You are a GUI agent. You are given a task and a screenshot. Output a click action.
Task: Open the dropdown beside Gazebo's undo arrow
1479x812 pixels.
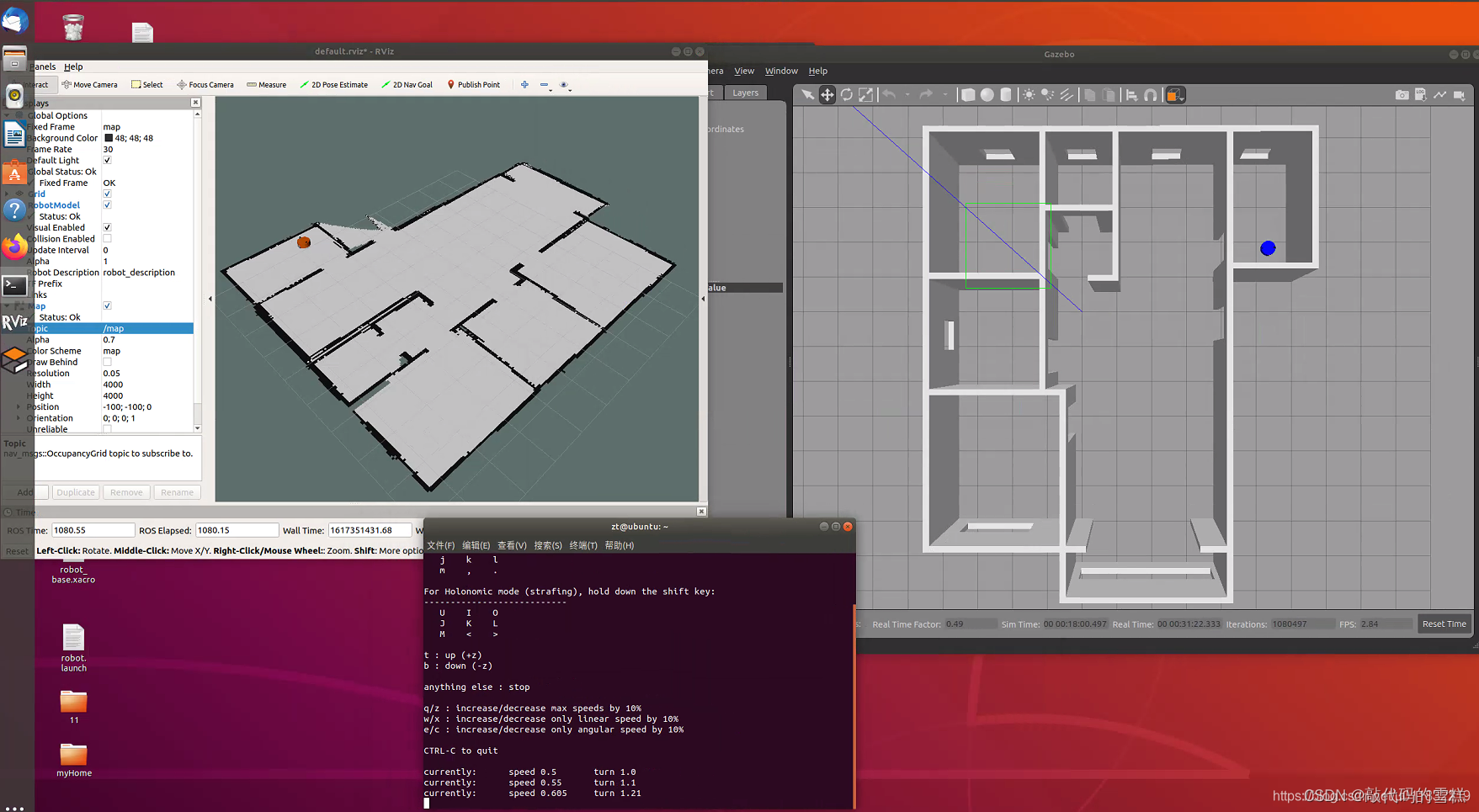point(907,95)
